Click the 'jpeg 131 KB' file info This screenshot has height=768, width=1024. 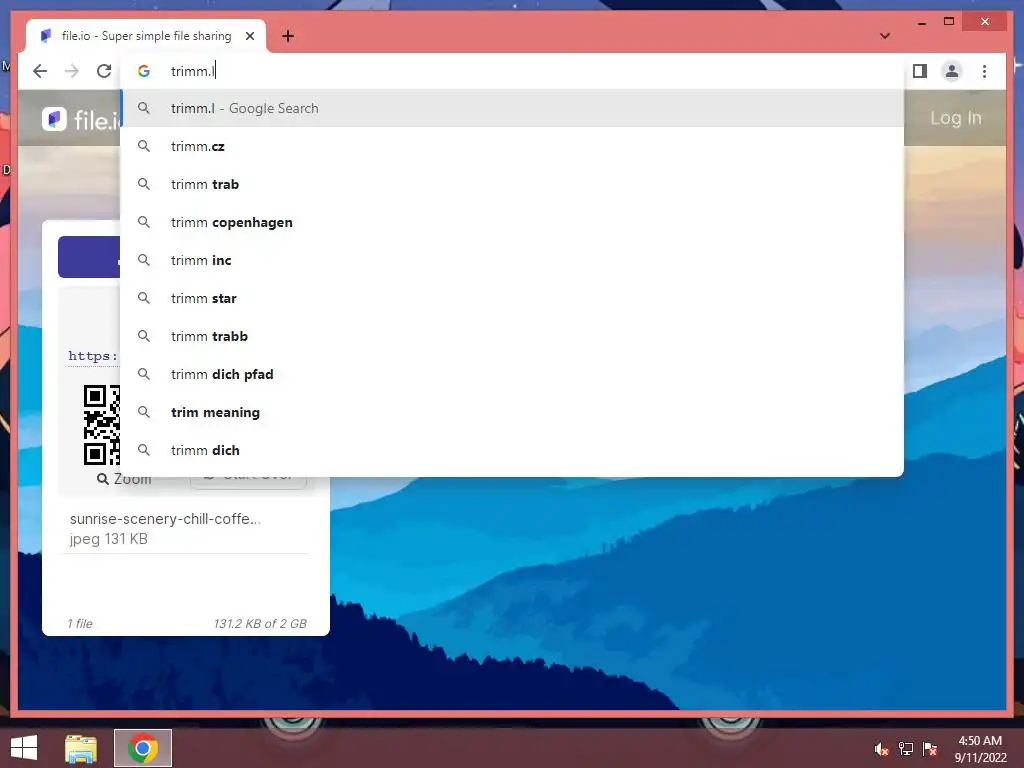click(108, 539)
